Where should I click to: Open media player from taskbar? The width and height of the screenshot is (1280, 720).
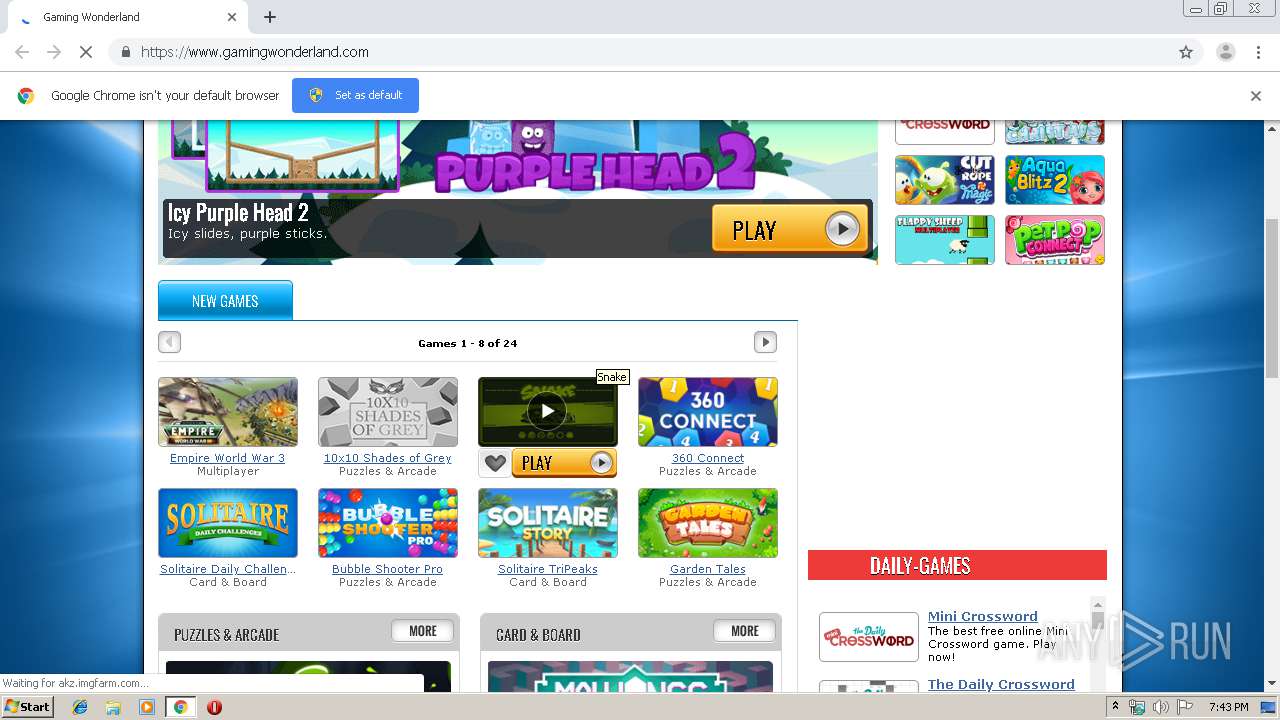(147, 707)
